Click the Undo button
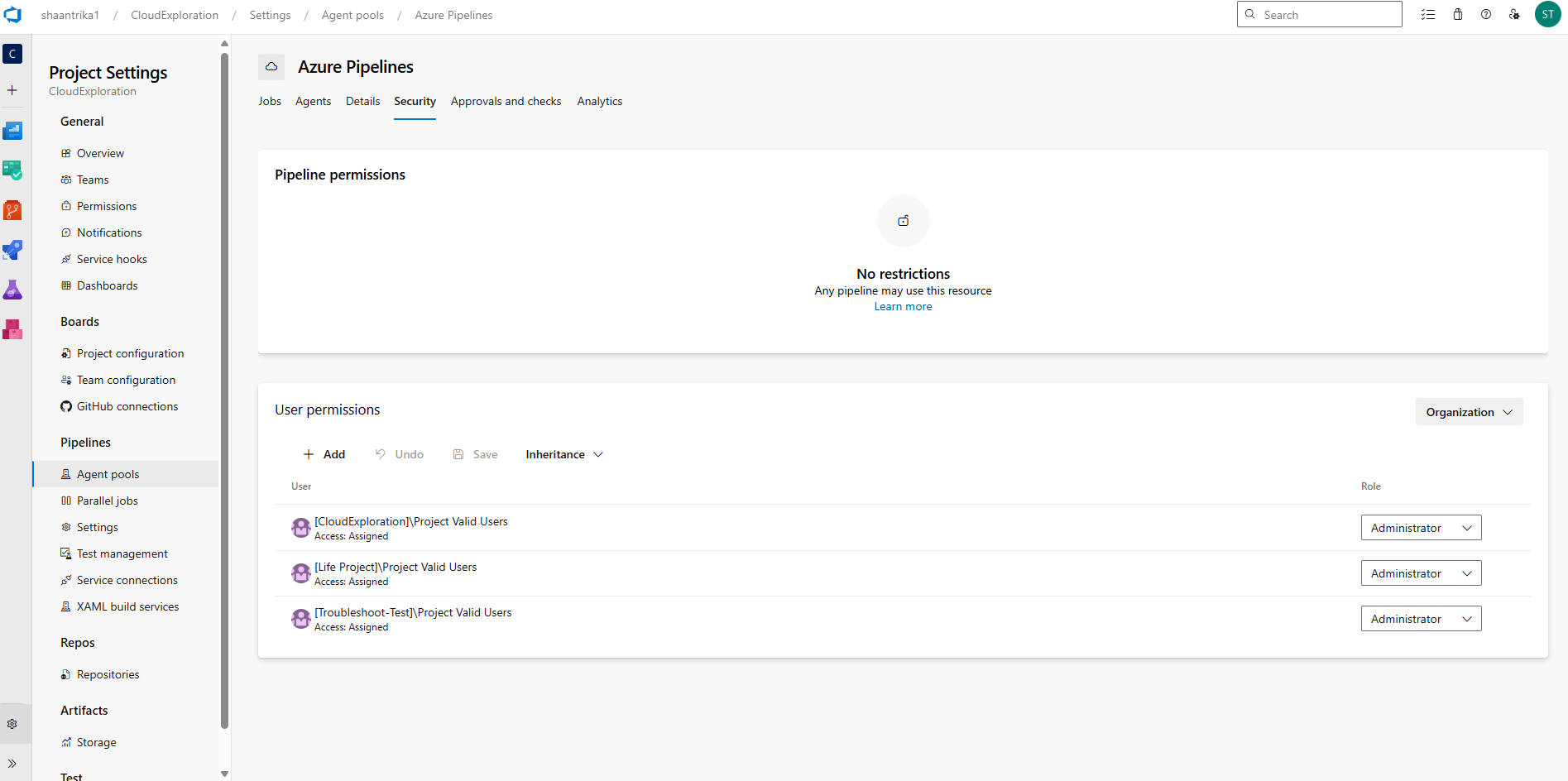Viewport: 1568px width, 781px height. (x=400, y=454)
